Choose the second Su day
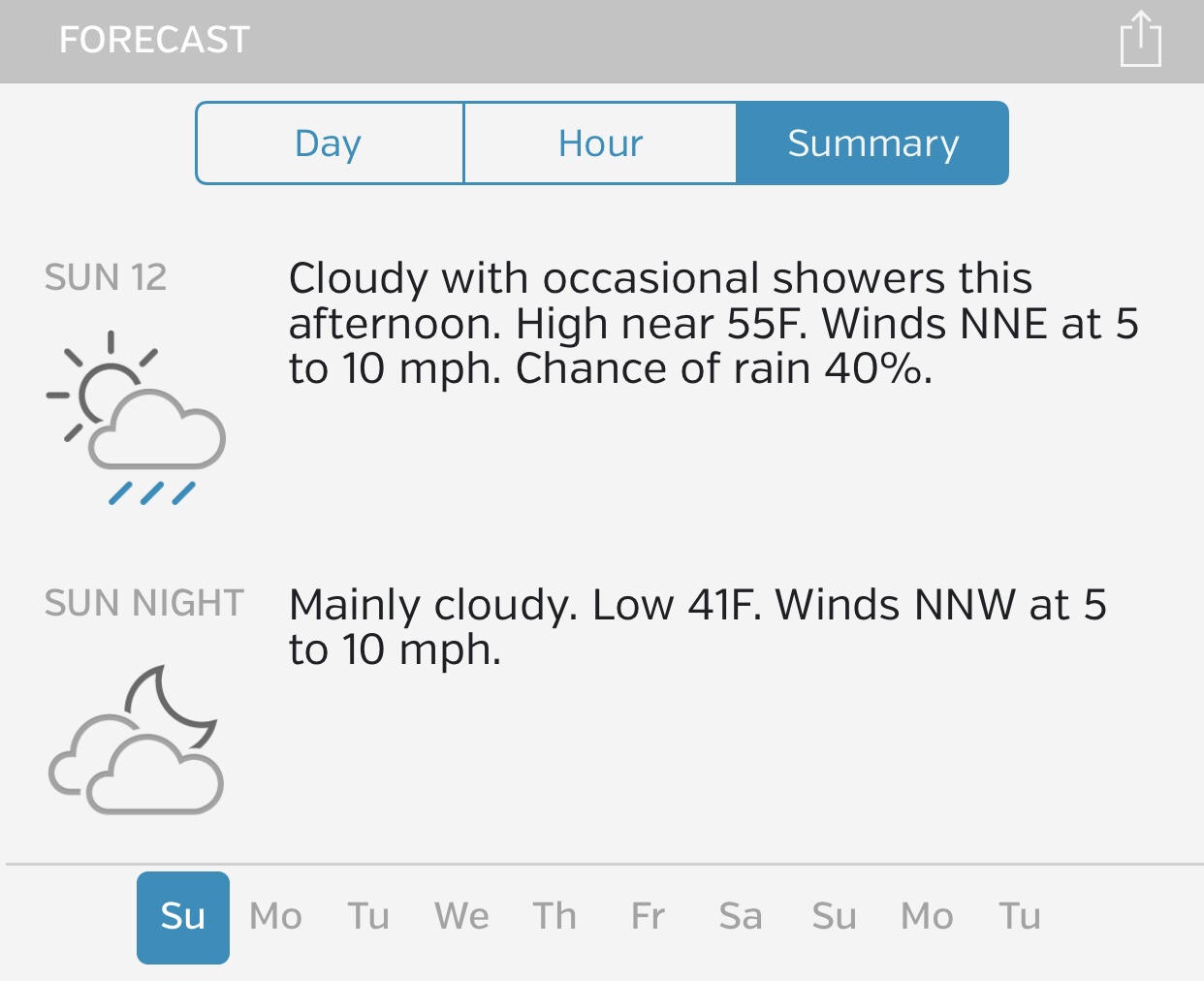Viewport: 1204px width, 981px height. 834,917
